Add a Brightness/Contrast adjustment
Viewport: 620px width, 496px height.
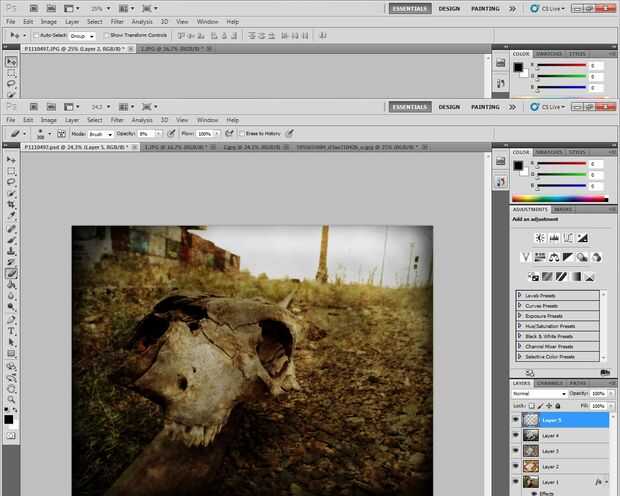(x=539, y=238)
